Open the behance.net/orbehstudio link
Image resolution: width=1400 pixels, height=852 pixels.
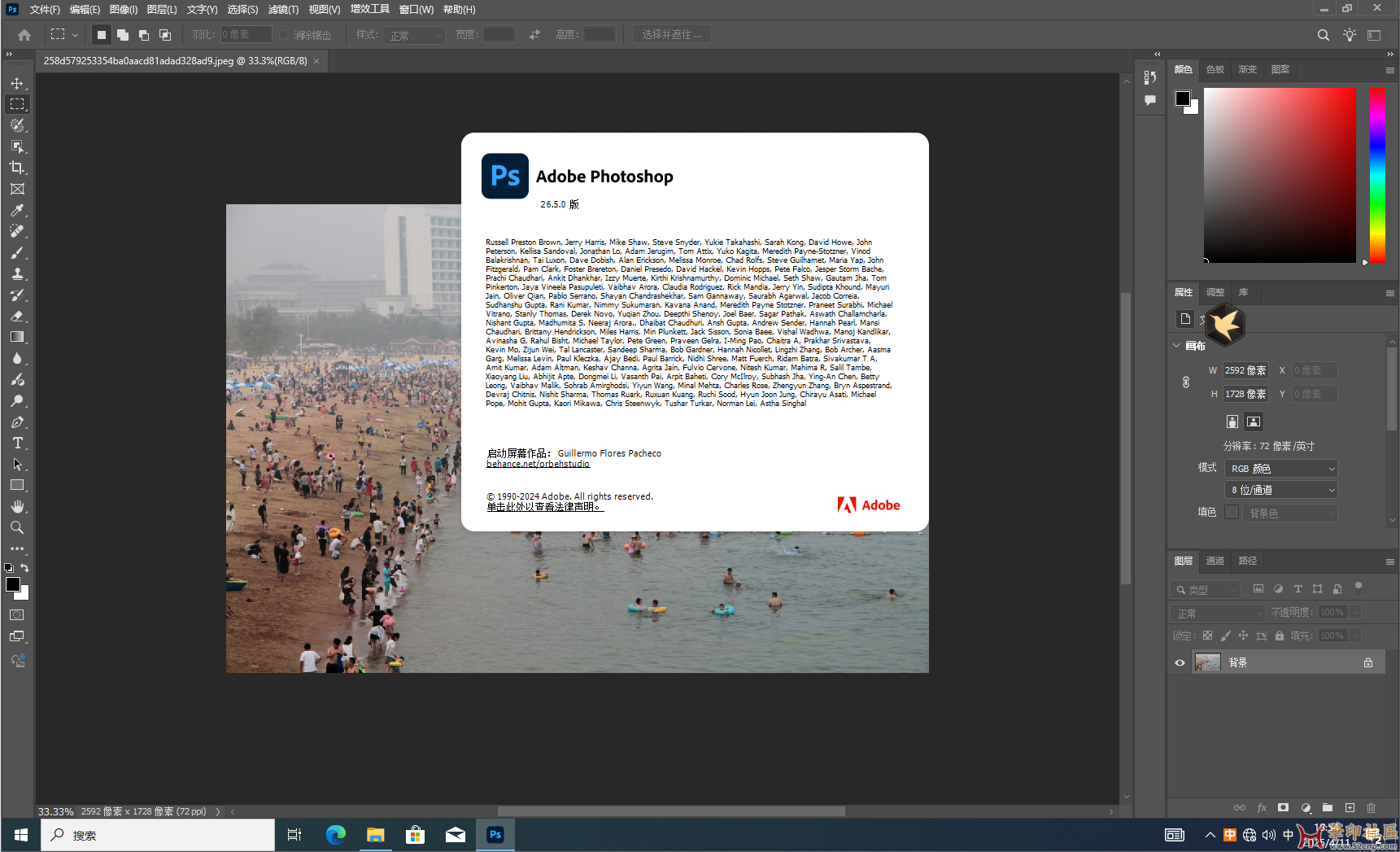point(538,464)
